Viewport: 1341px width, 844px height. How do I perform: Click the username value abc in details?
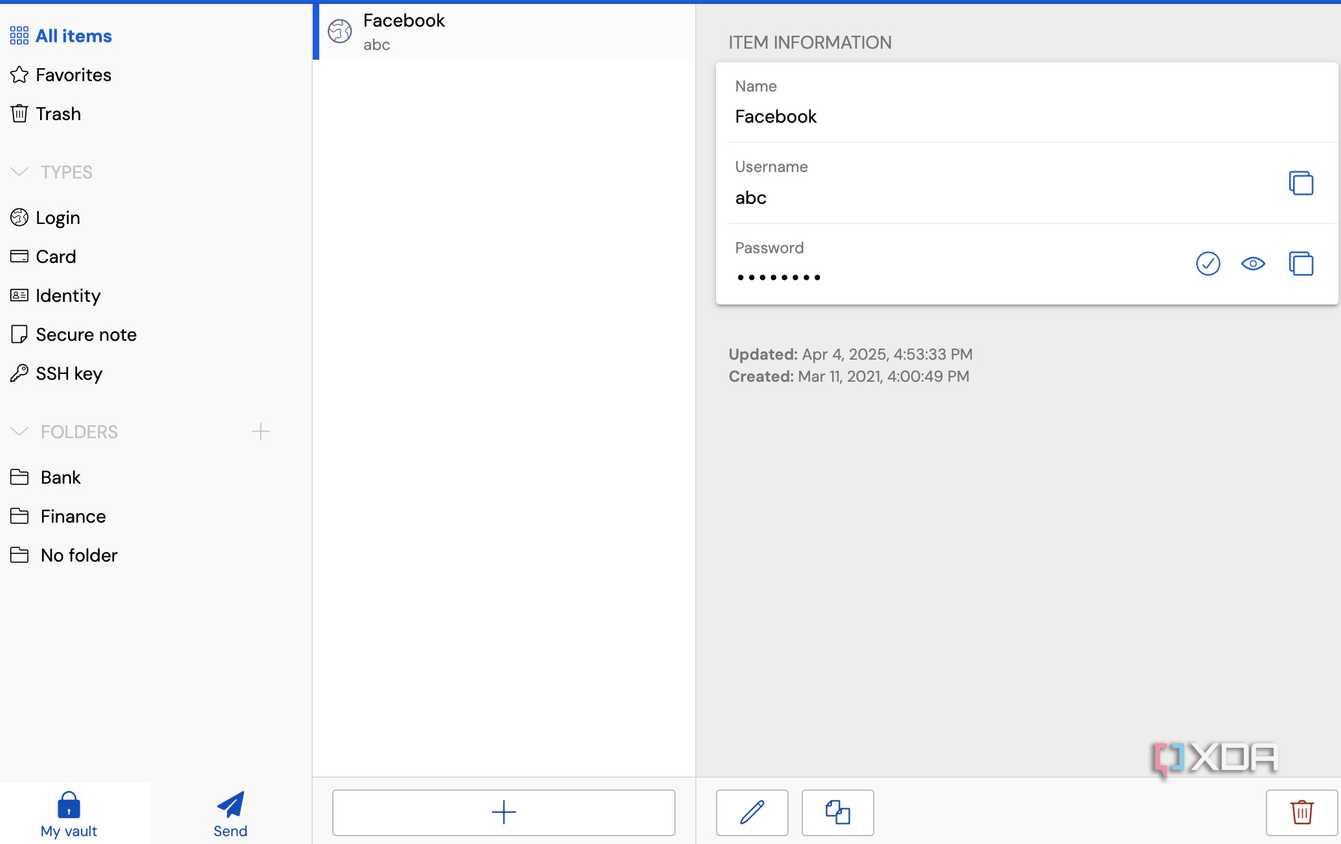pos(751,198)
